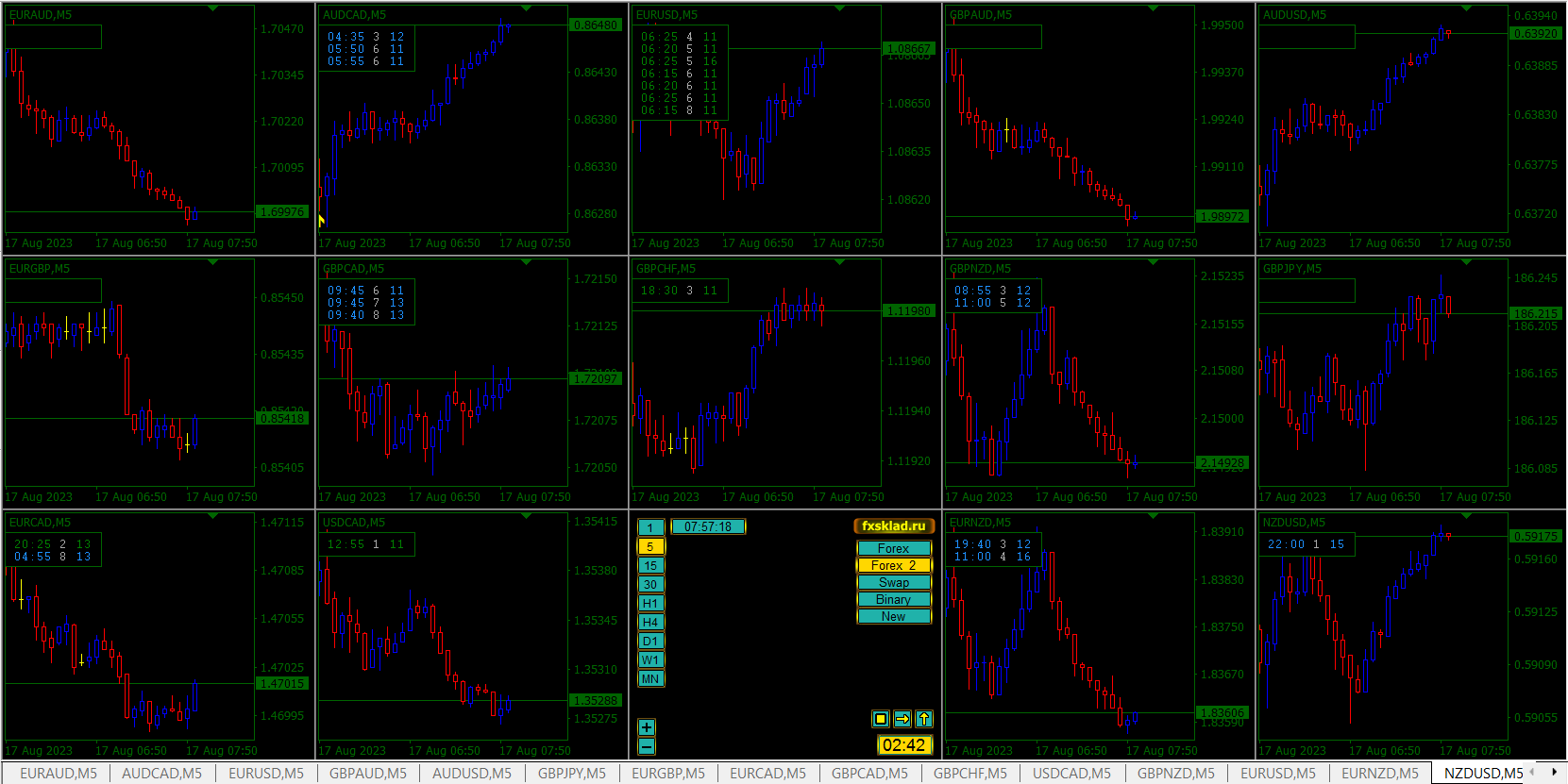
Task: Click the USDCAD,M5 chart title
Action: tap(354, 523)
